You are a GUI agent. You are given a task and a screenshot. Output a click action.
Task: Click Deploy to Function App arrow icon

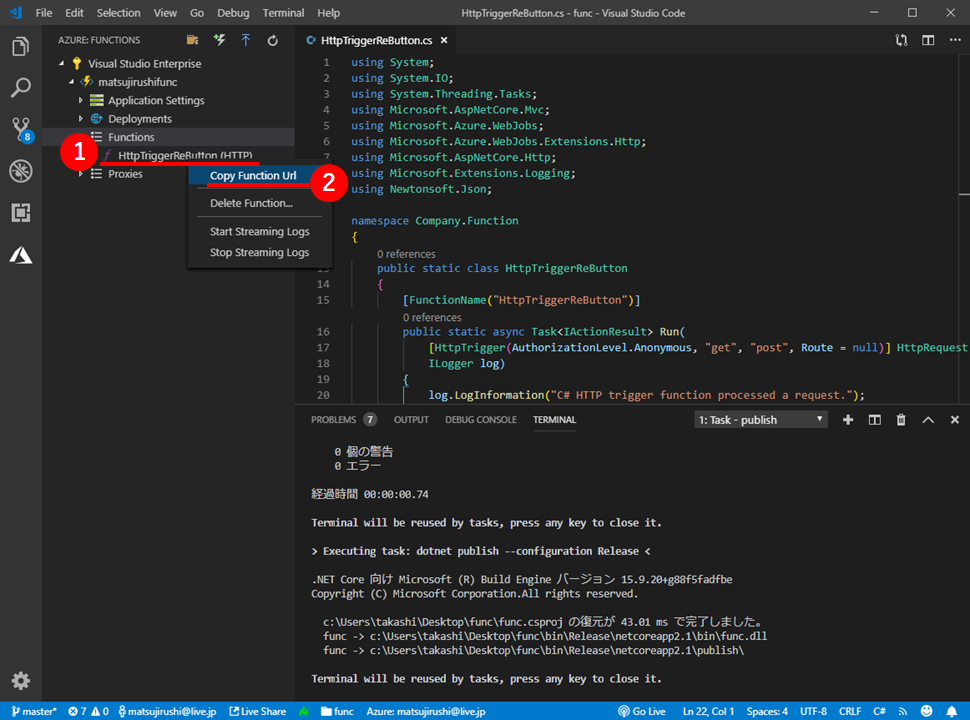246,40
